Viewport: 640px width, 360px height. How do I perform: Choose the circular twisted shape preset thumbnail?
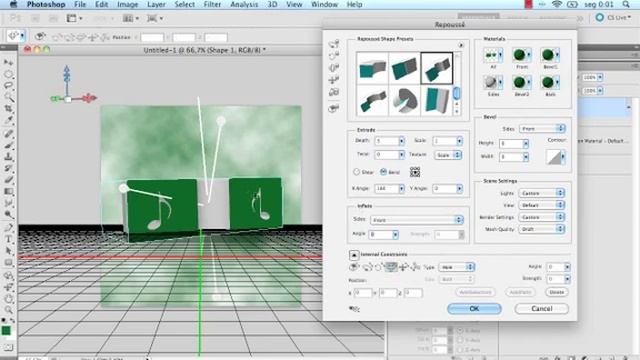click(x=405, y=100)
